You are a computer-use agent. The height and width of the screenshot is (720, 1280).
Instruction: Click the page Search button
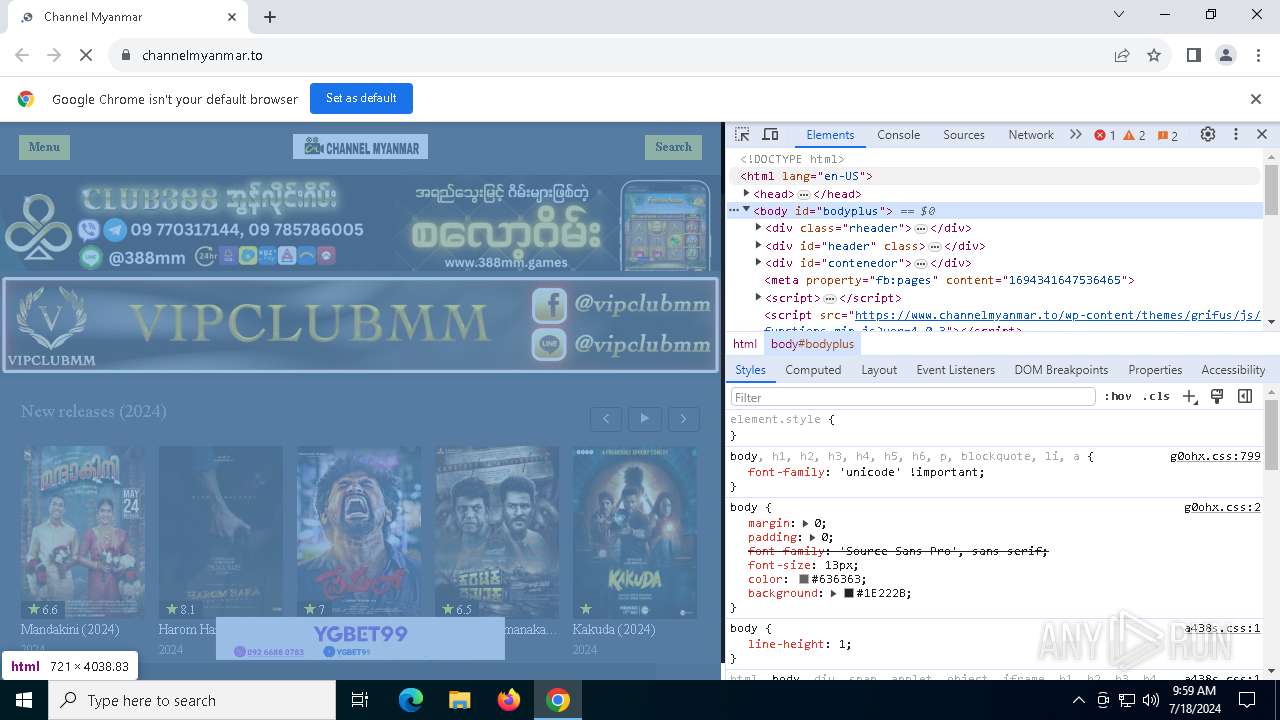point(673,147)
